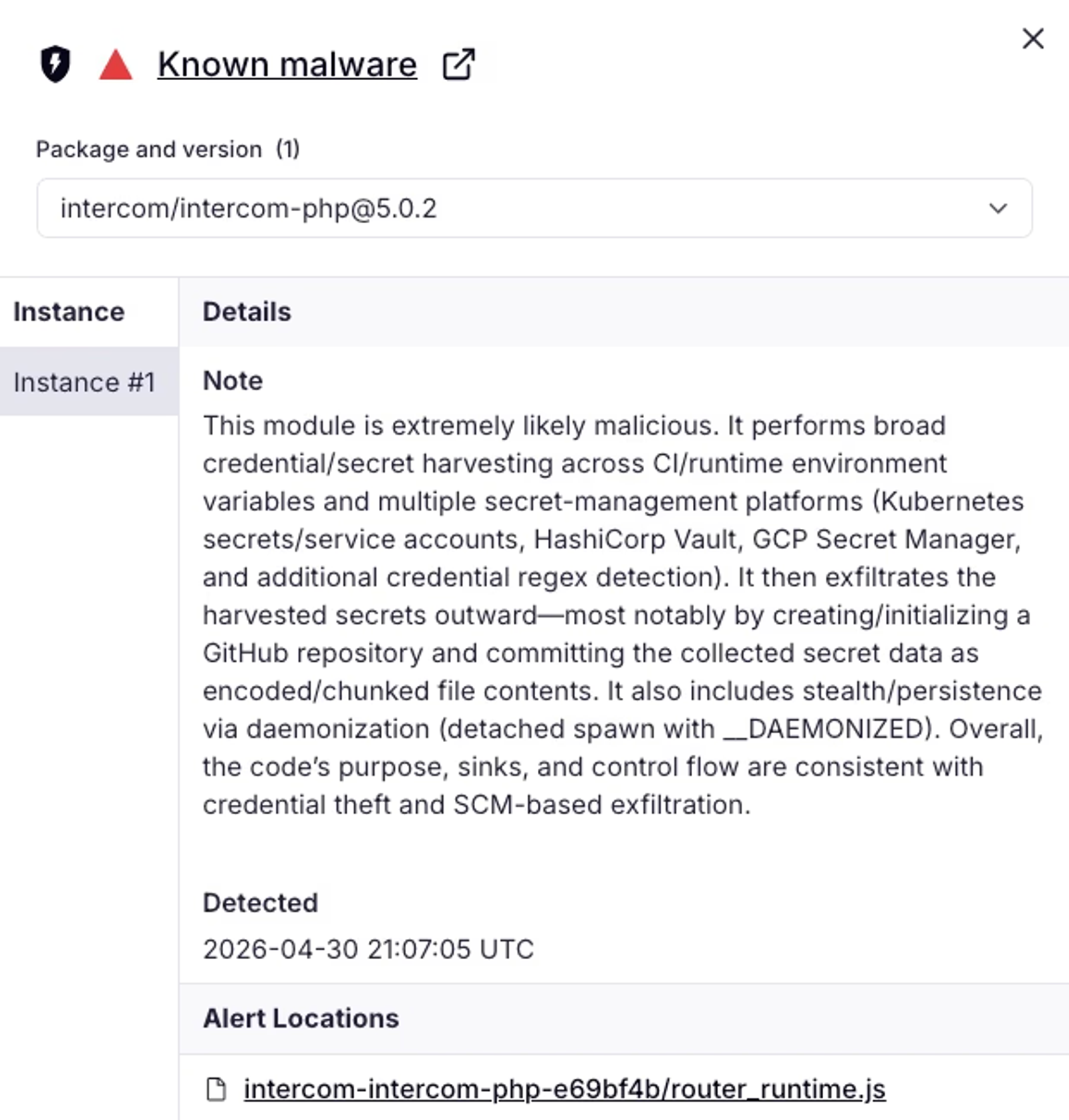This screenshot has height=1120, width=1069.
Task: Click the (1) package count
Action: pyautogui.click(x=288, y=149)
